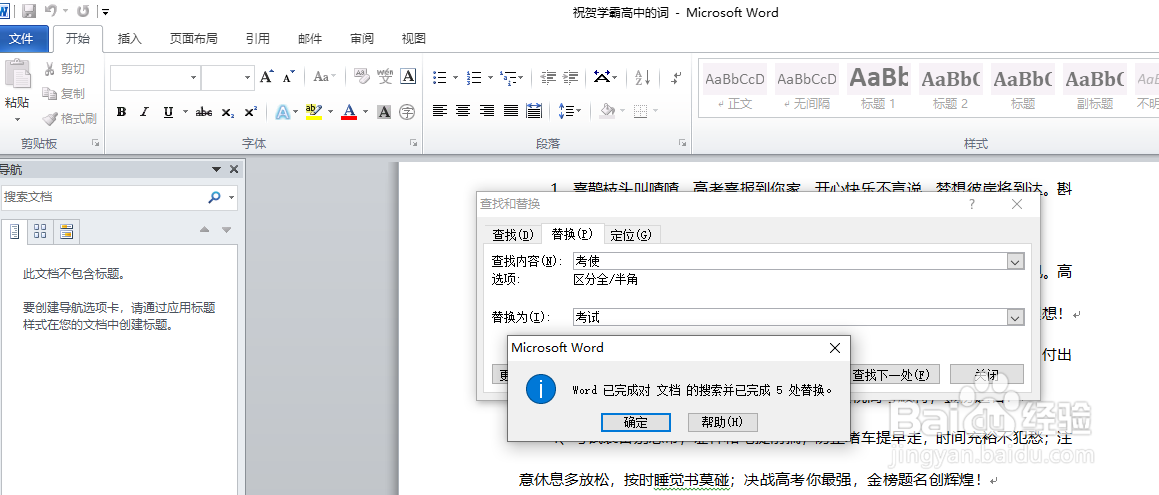Increase paragraph indent
Screen dimensions: 1159x495
tap(571, 77)
